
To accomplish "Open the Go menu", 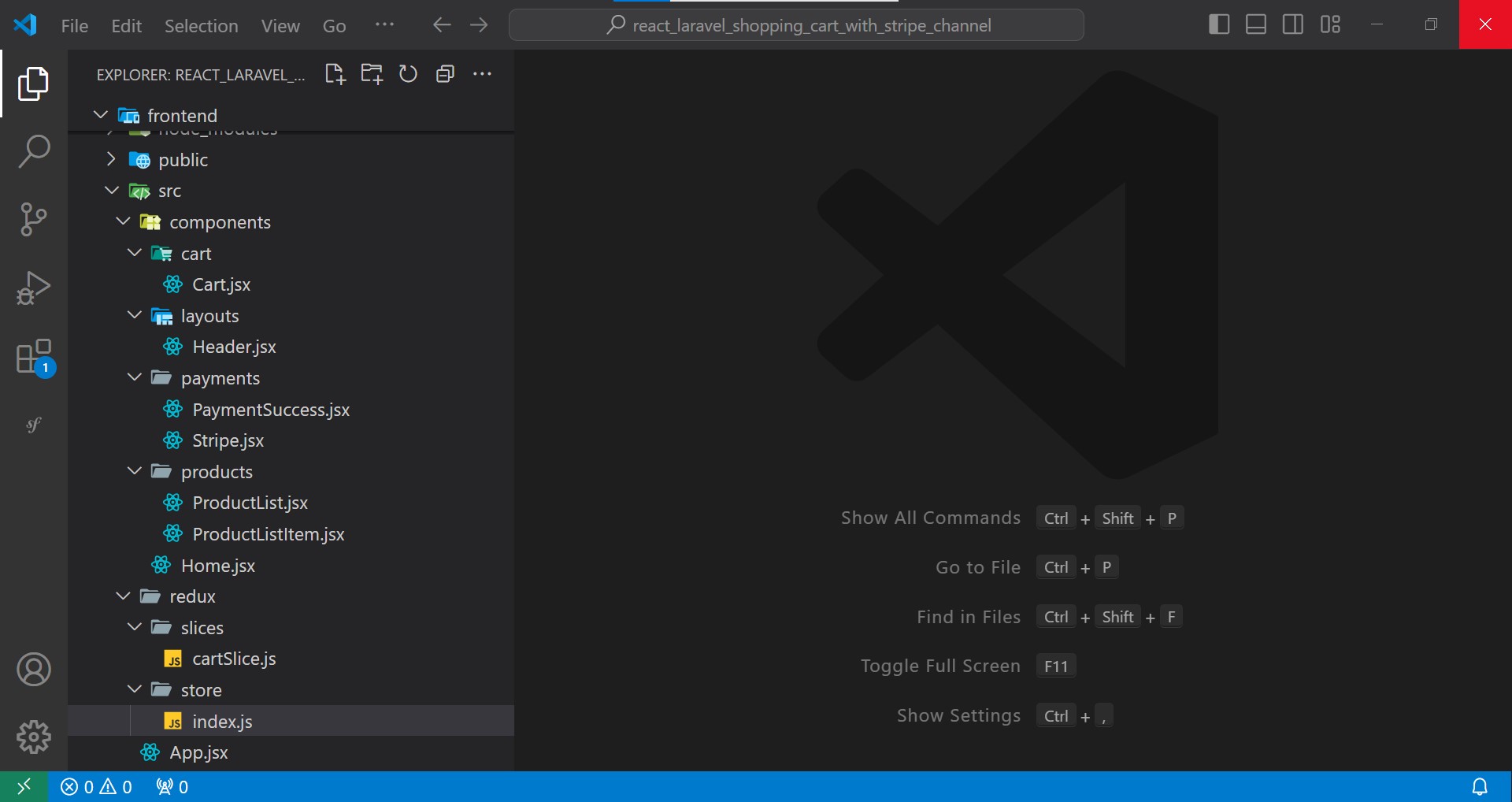I will point(335,26).
